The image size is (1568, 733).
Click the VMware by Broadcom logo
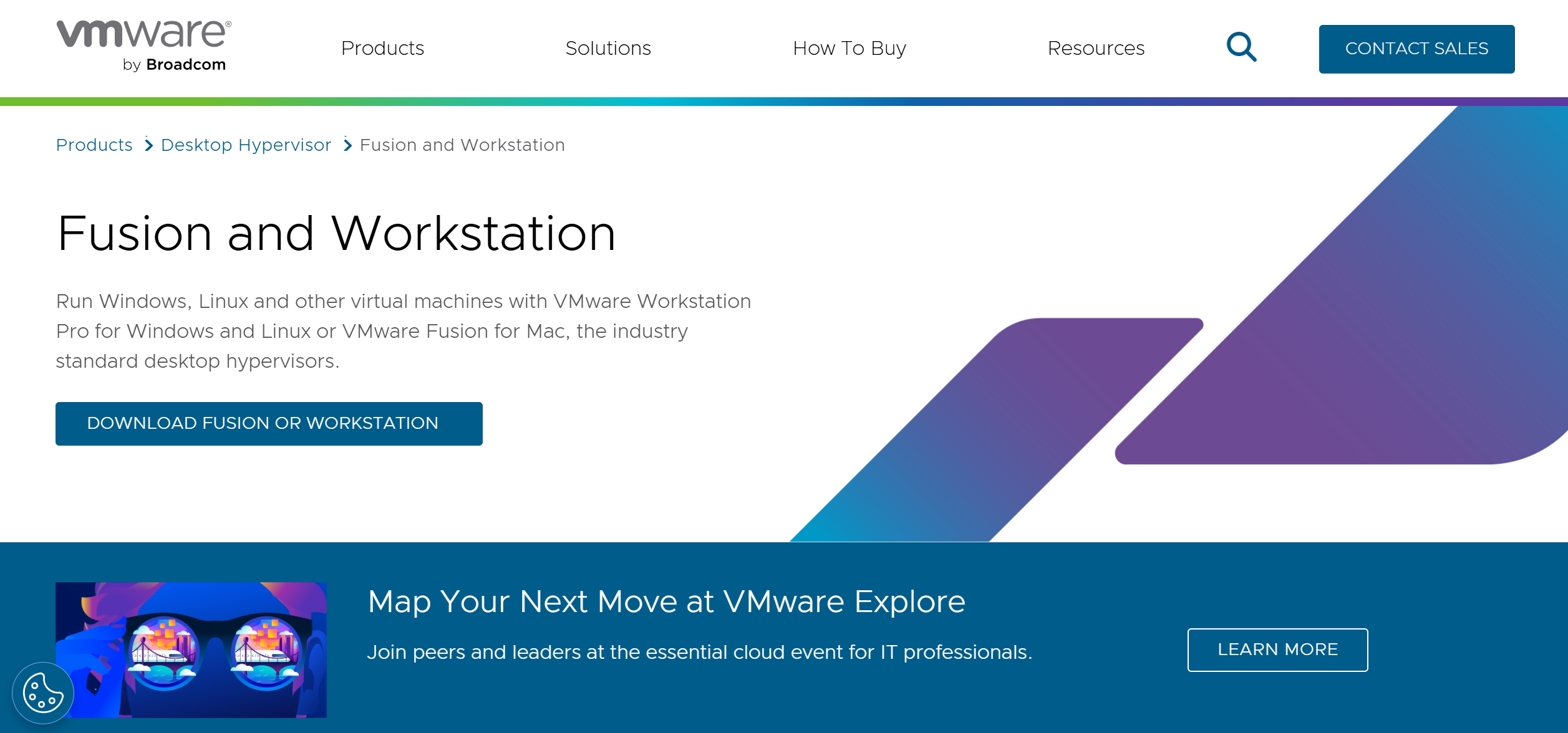[x=143, y=46]
